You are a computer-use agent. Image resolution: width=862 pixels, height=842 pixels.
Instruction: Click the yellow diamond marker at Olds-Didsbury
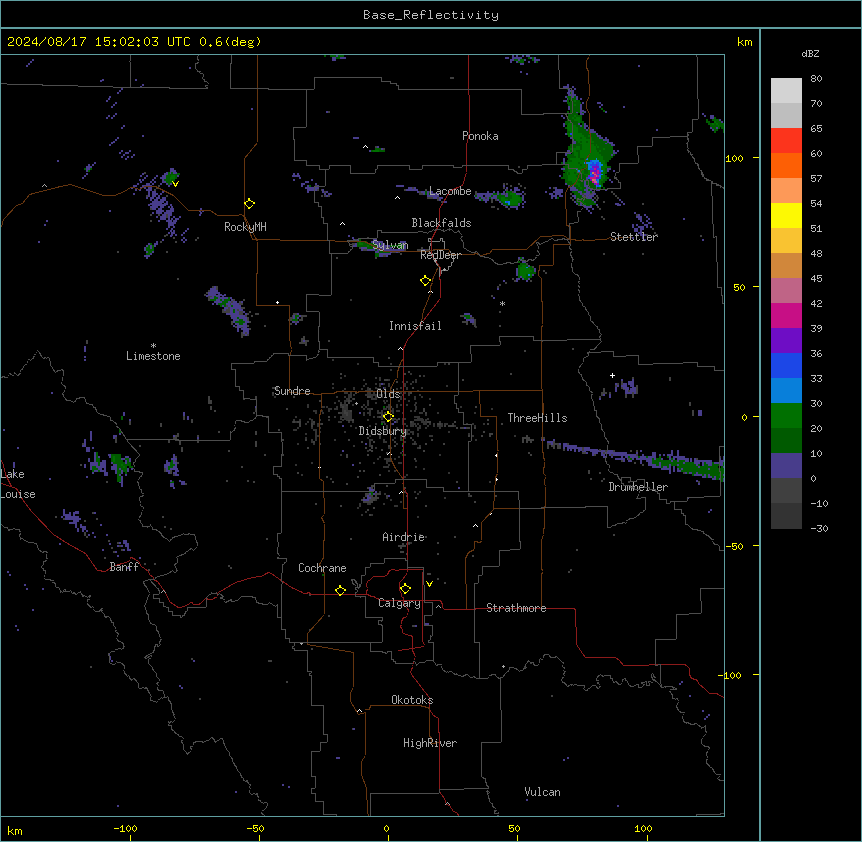388,417
